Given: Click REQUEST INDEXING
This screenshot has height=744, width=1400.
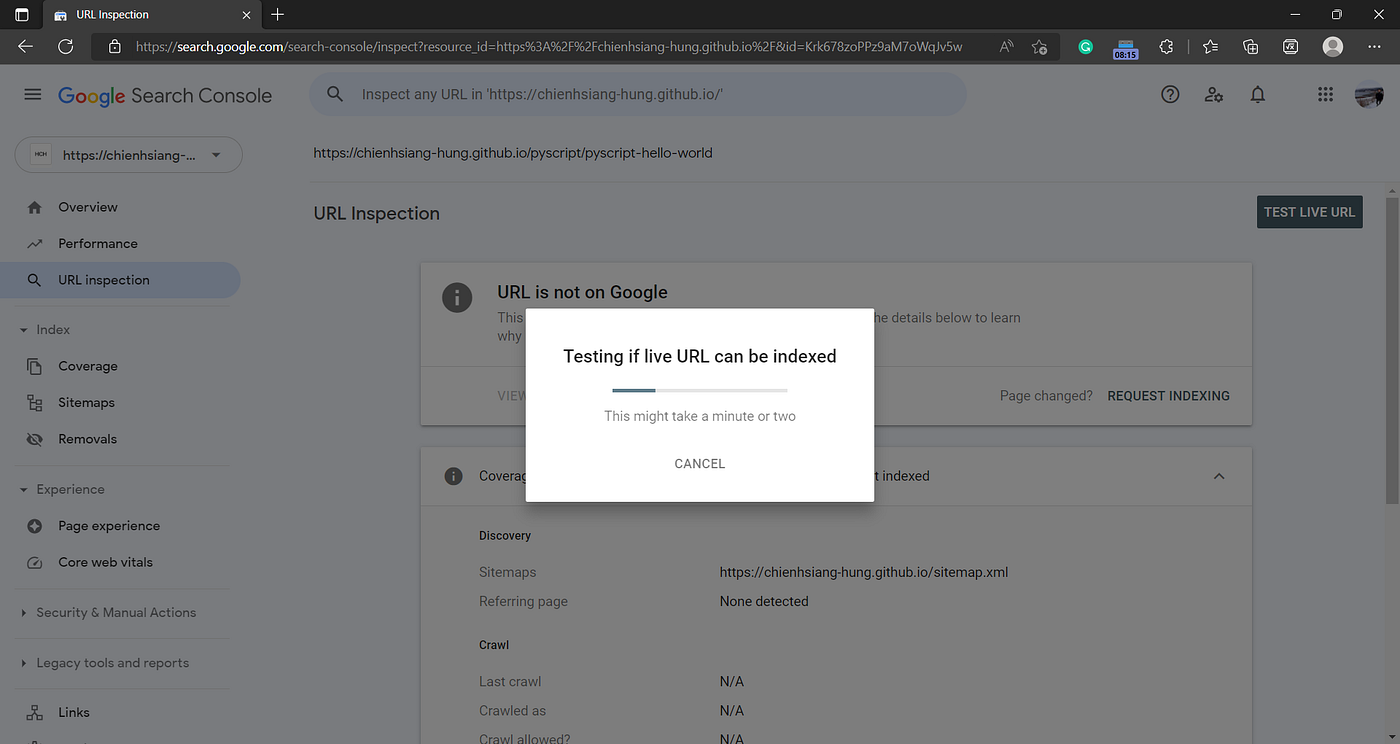Looking at the screenshot, I should (x=1169, y=396).
